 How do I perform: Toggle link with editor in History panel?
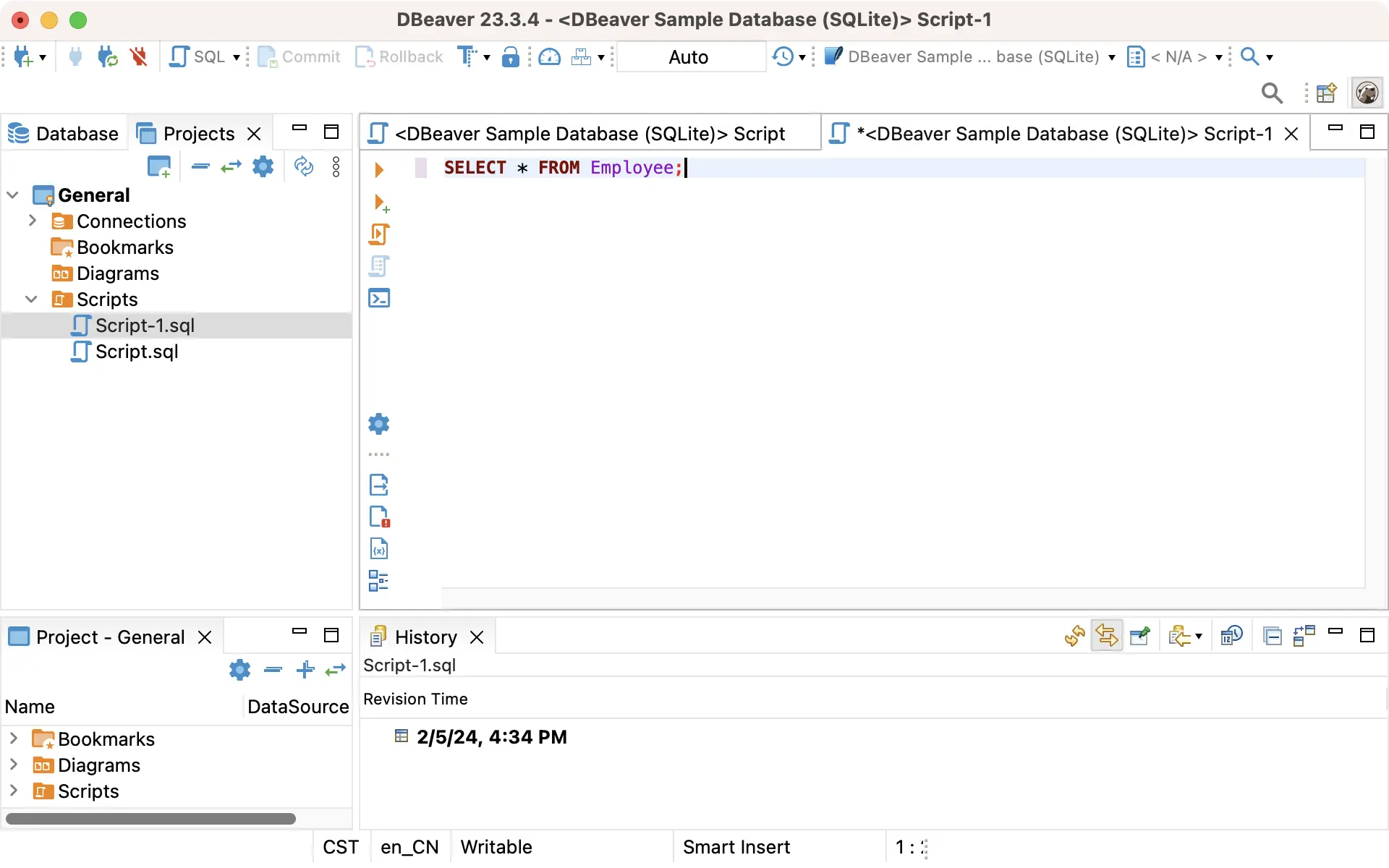pos(1106,636)
